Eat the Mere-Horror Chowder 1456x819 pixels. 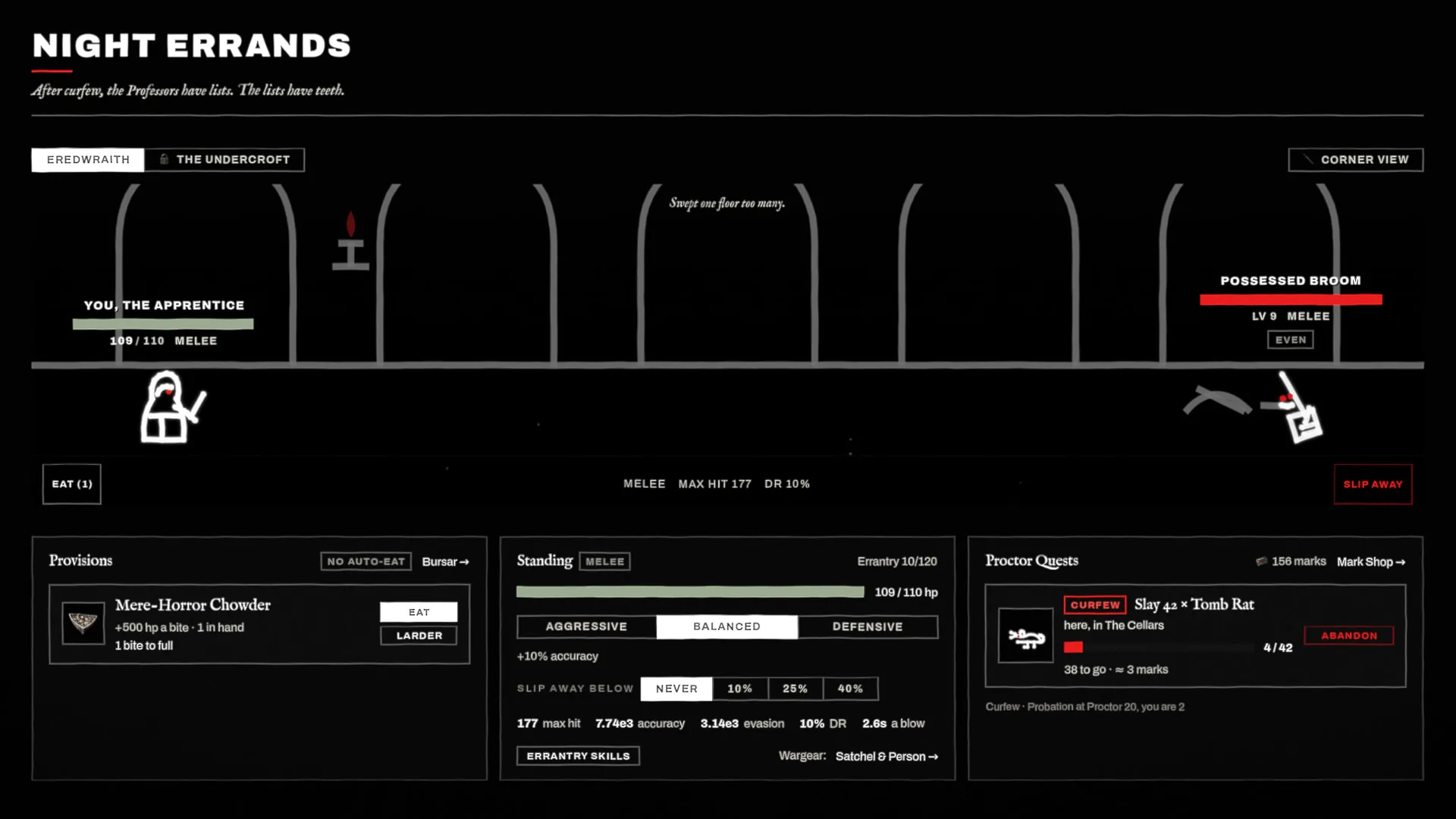419,612
